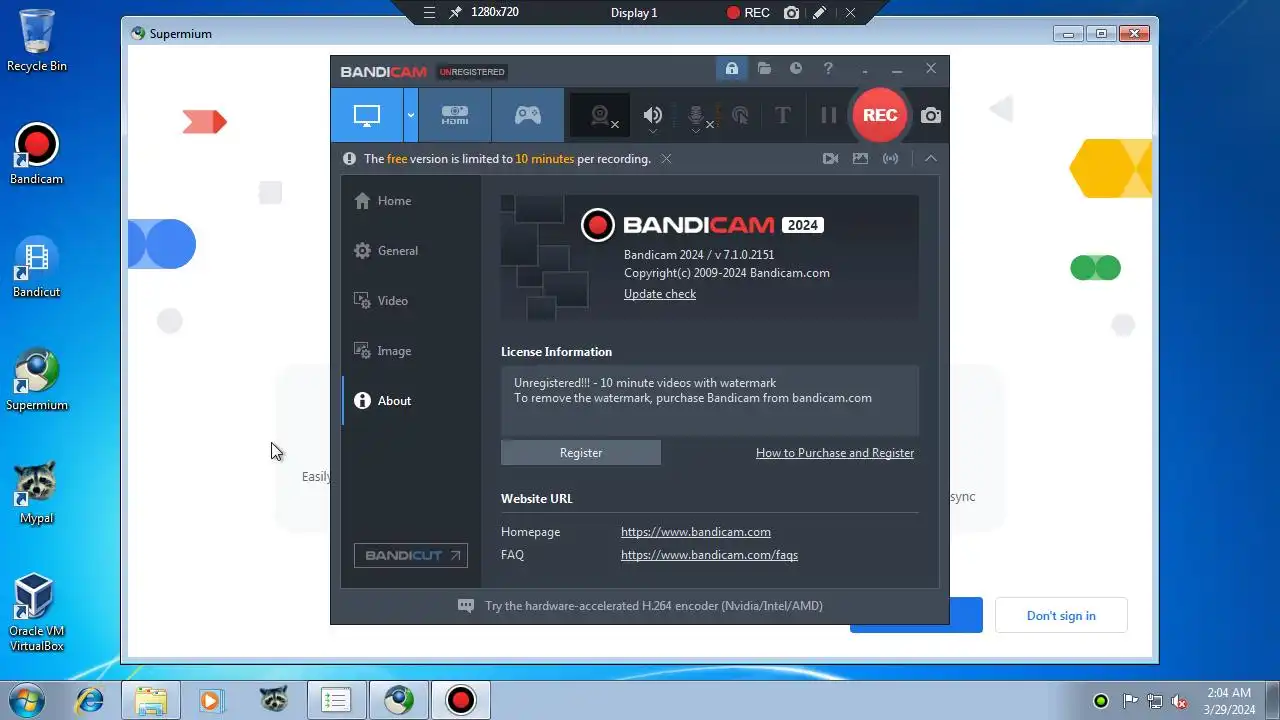Click the pin icon on recorder bar
The image size is (1280, 720).
click(x=455, y=13)
